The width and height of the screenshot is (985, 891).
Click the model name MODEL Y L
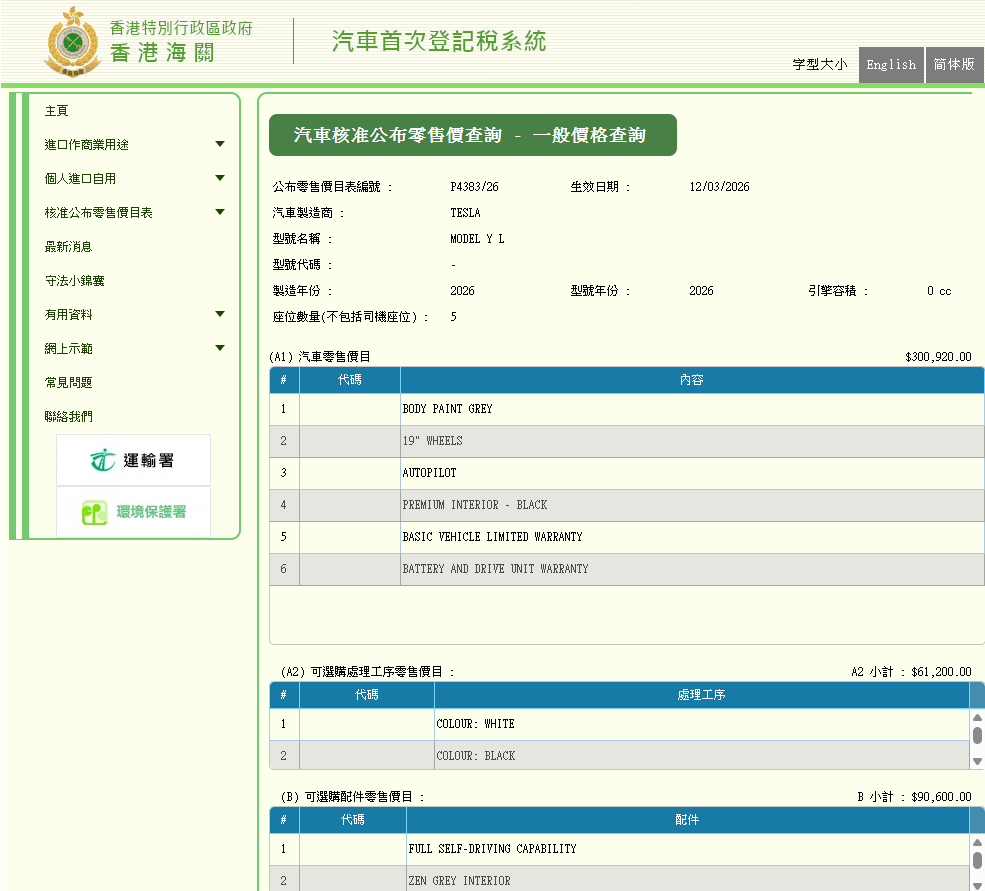(x=477, y=239)
